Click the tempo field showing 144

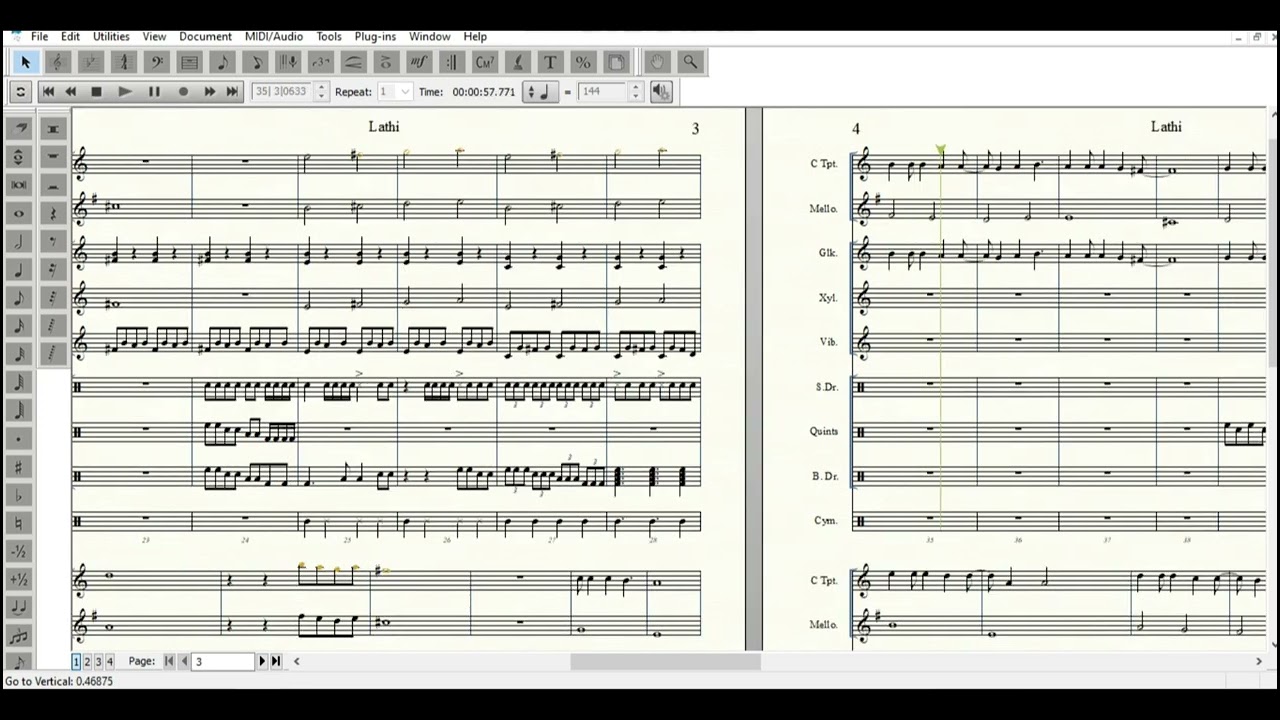pos(602,92)
